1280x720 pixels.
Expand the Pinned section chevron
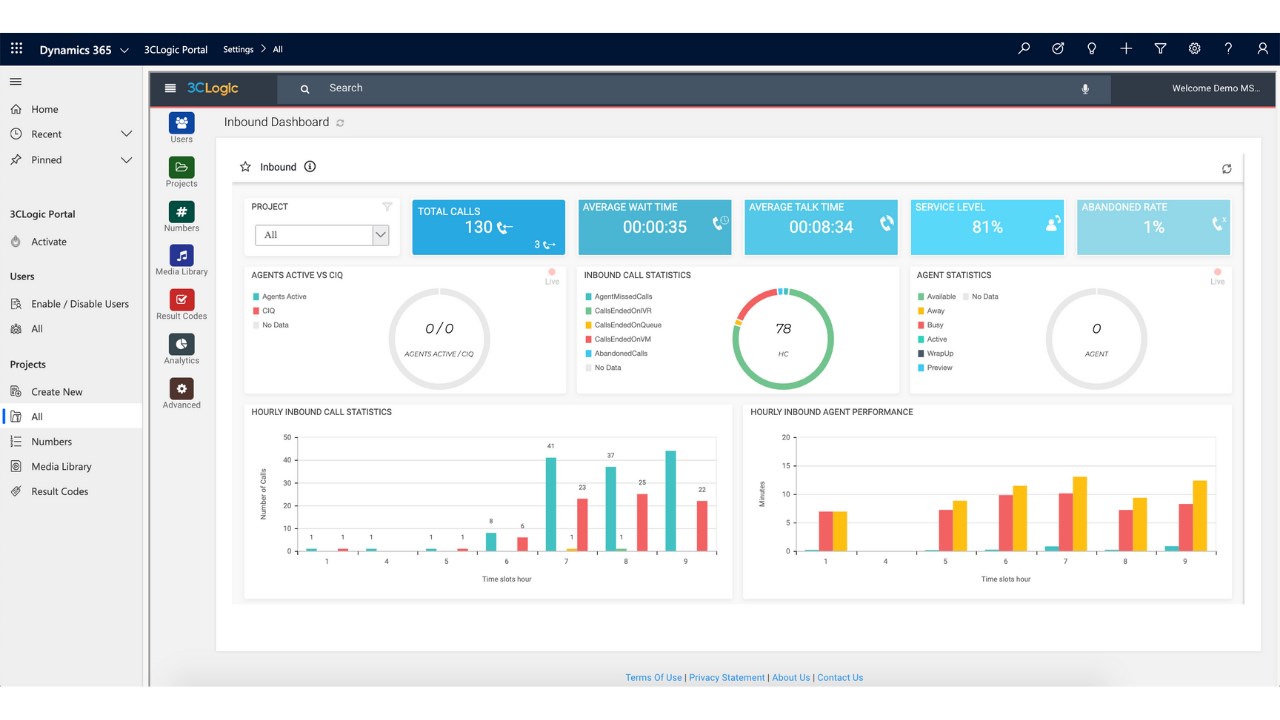[126, 160]
